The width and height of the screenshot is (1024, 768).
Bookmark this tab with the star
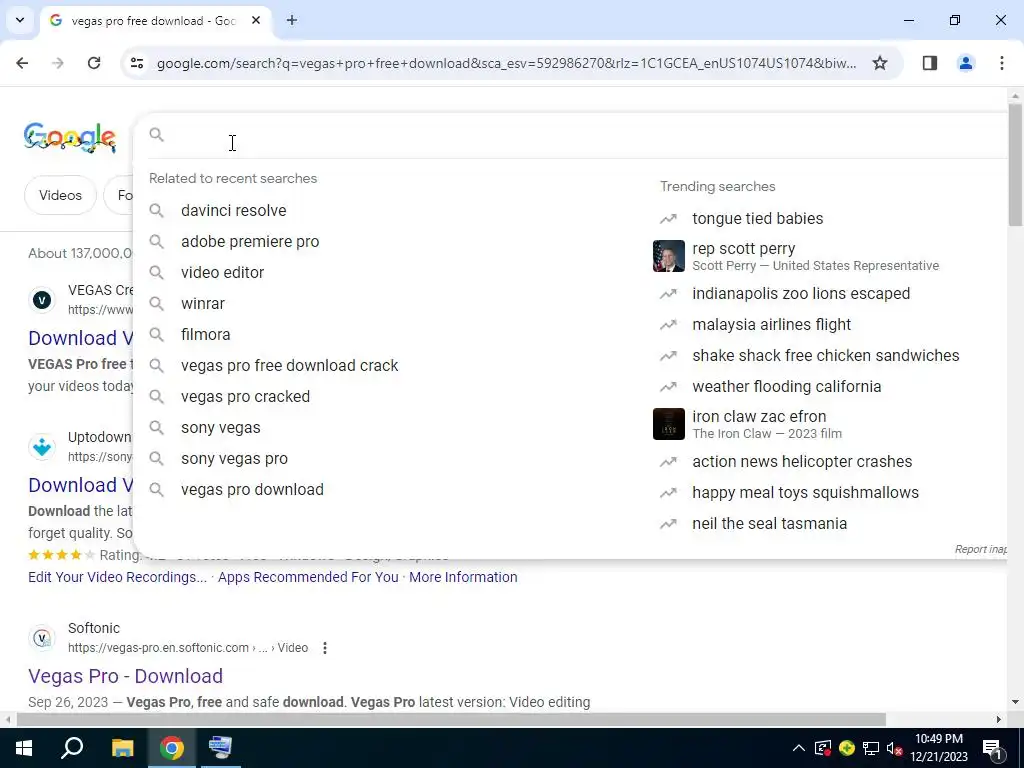[x=880, y=63]
